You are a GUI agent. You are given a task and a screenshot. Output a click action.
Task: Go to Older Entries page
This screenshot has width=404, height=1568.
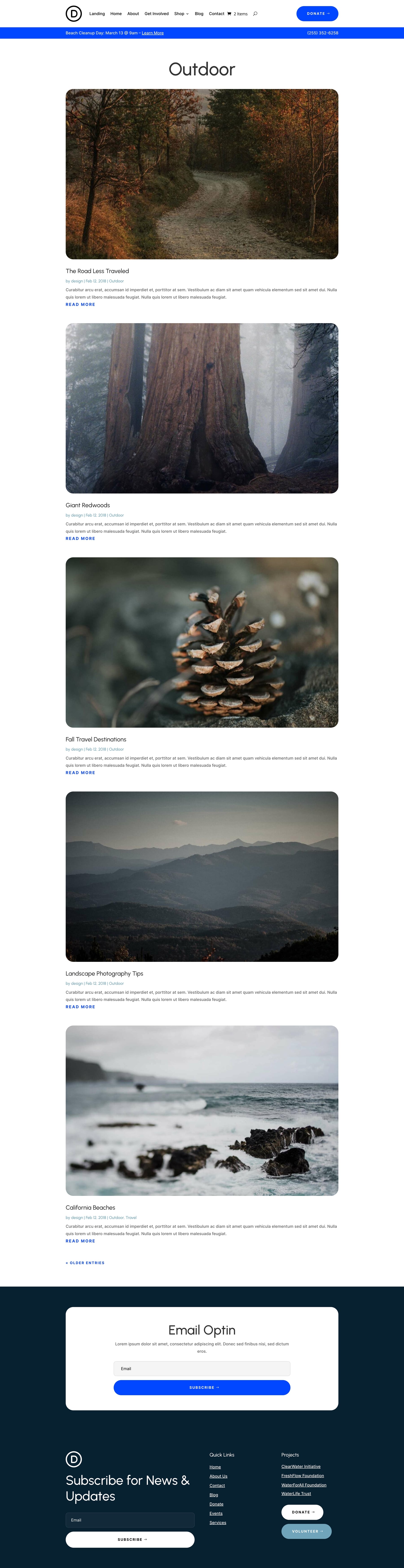pos(85,1263)
